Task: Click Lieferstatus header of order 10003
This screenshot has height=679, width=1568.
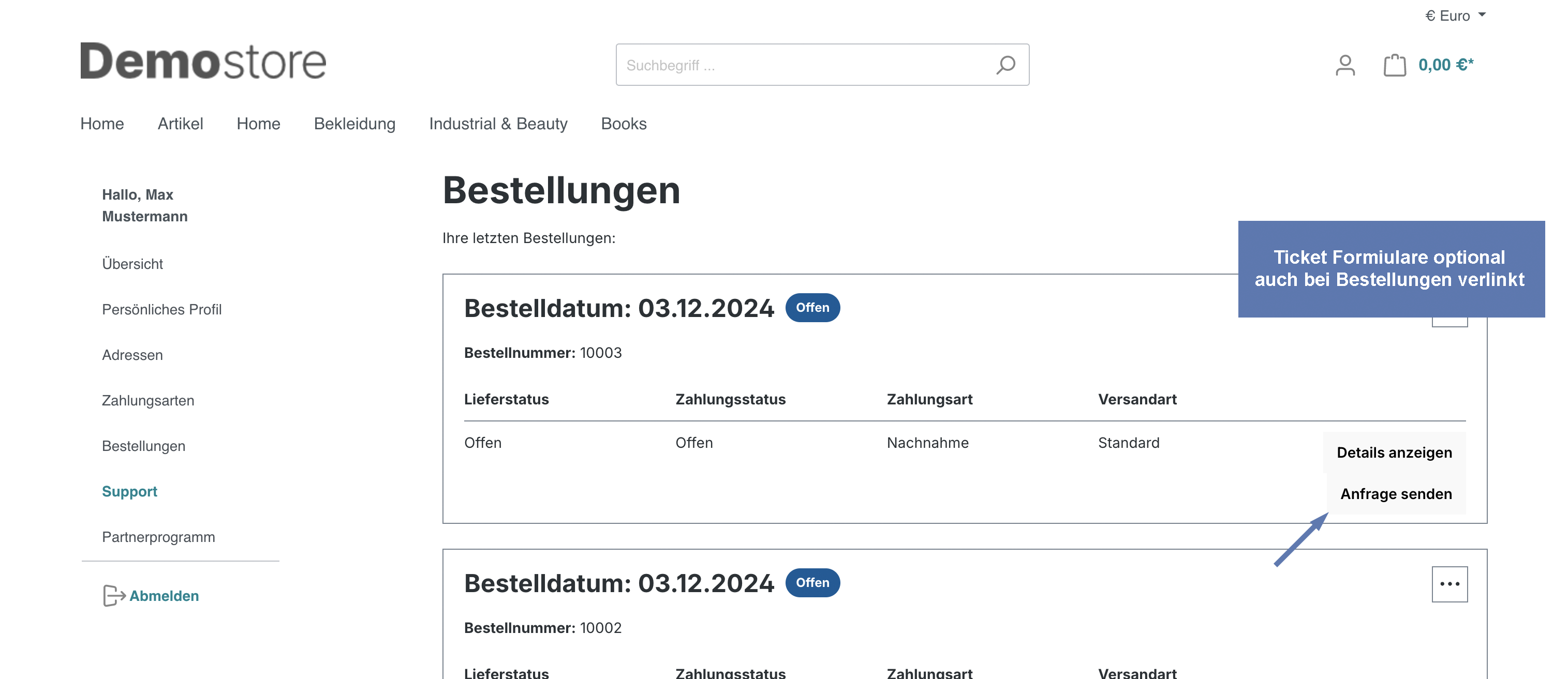Action: pos(506,400)
